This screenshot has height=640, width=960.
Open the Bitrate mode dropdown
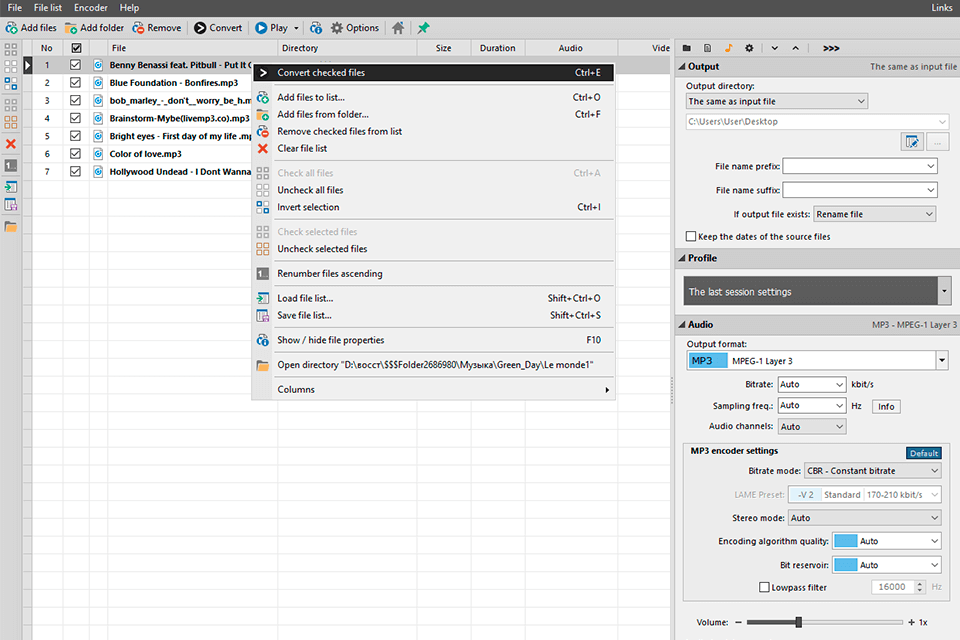pyautogui.click(x=872, y=470)
